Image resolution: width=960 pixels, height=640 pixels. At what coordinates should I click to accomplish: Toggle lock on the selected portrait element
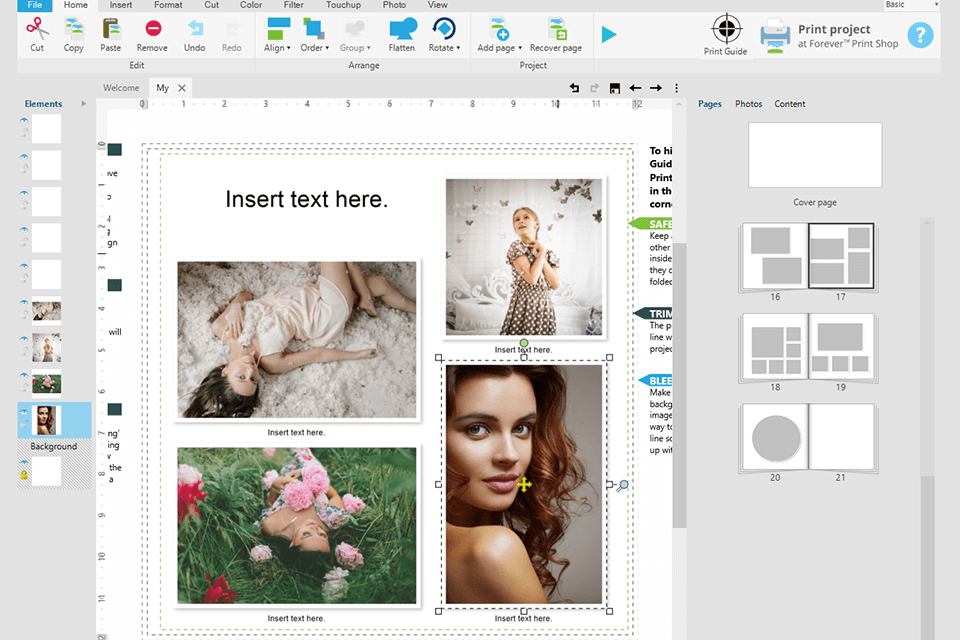(24, 424)
